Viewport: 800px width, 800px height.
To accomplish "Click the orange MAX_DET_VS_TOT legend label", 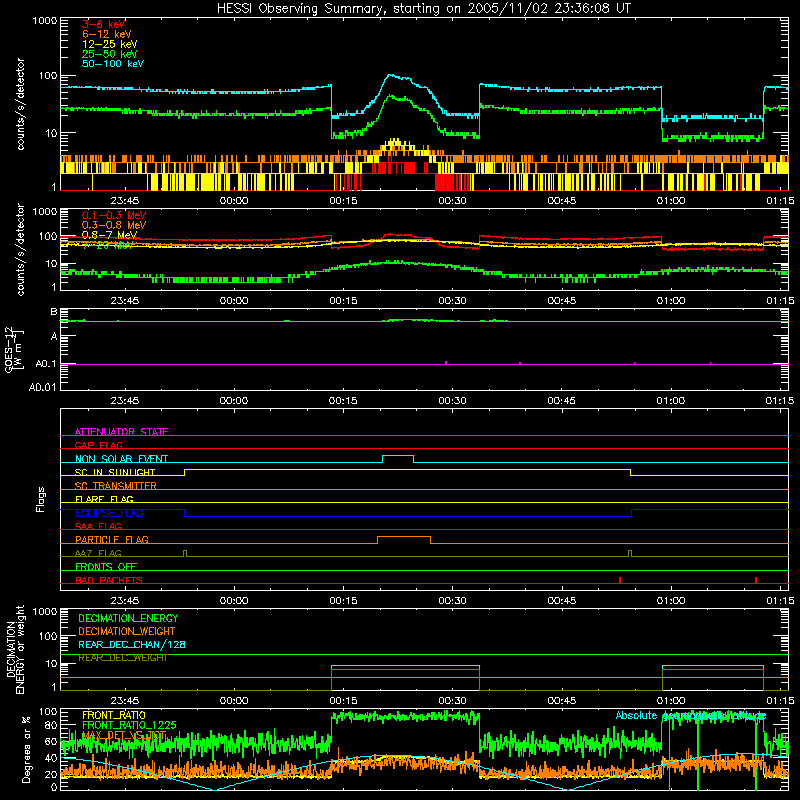I will pyautogui.click(x=124, y=735).
